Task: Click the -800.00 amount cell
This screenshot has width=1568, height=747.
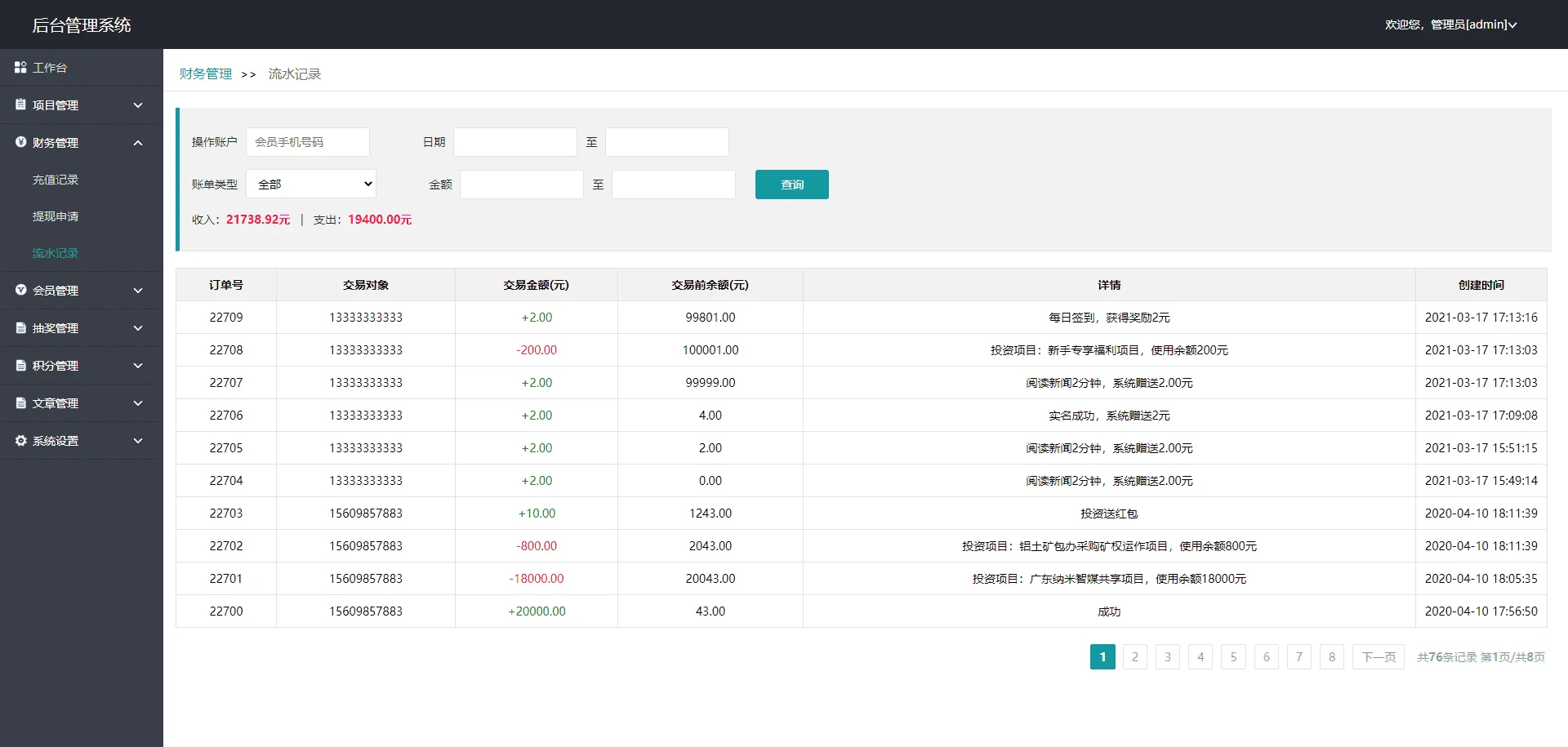Action: [x=537, y=546]
